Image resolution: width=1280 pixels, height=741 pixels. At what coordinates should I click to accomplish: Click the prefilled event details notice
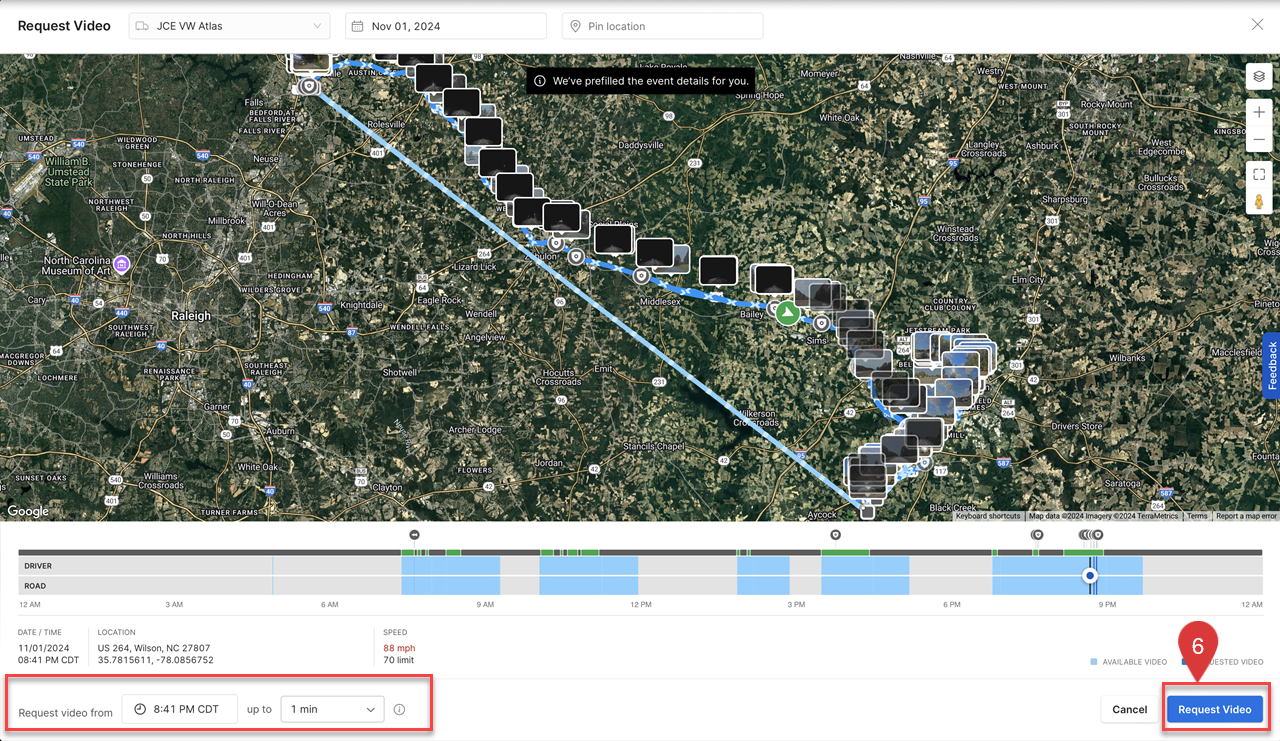642,81
